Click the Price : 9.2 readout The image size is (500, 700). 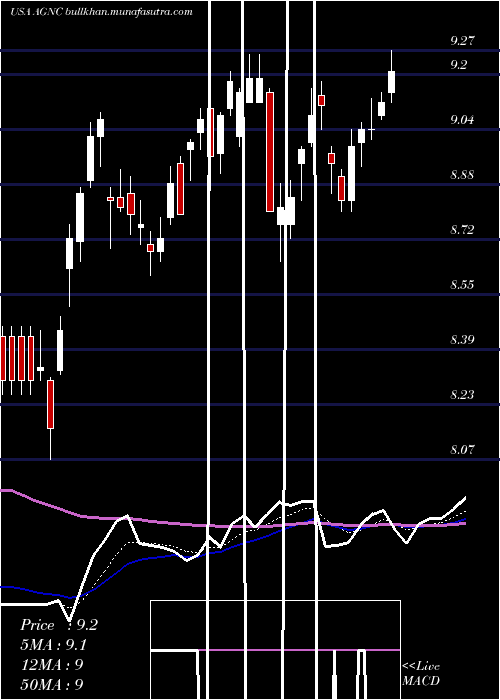tap(58, 625)
